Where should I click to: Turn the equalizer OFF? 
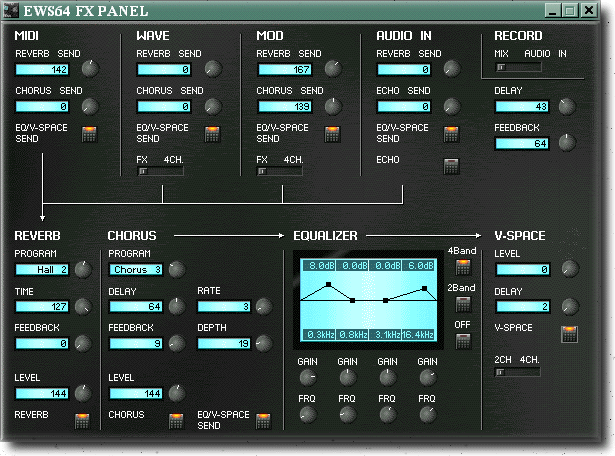click(x=463, y=341)
